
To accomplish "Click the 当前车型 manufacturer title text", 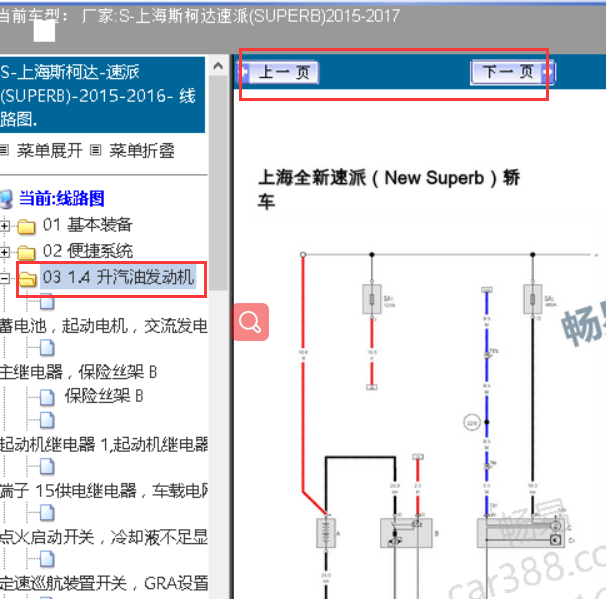I will click(199, 16).
